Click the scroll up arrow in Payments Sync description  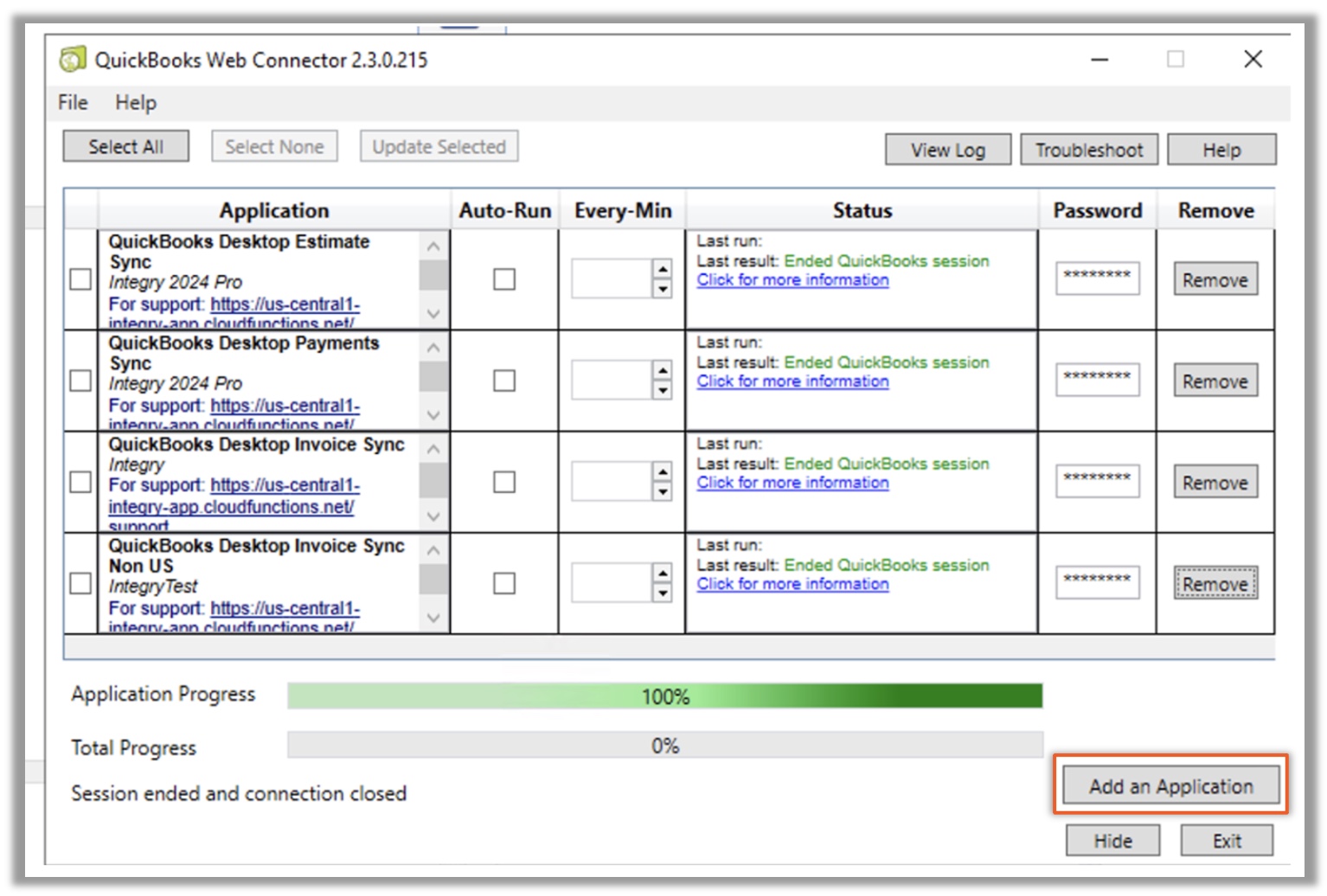coord(433,348)
